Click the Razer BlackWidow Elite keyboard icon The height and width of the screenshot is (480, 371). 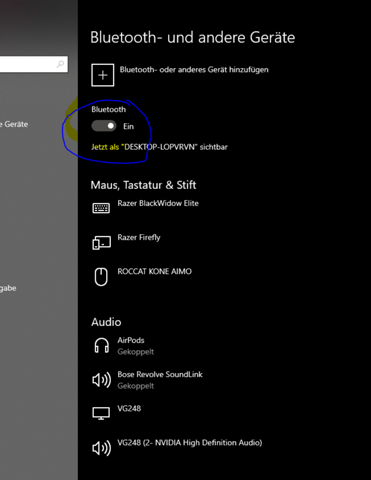(101, 208)
